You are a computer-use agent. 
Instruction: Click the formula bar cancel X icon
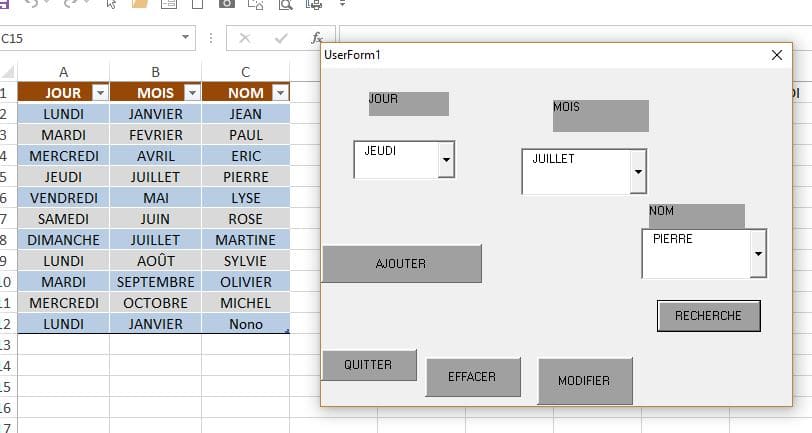point(245,38)
